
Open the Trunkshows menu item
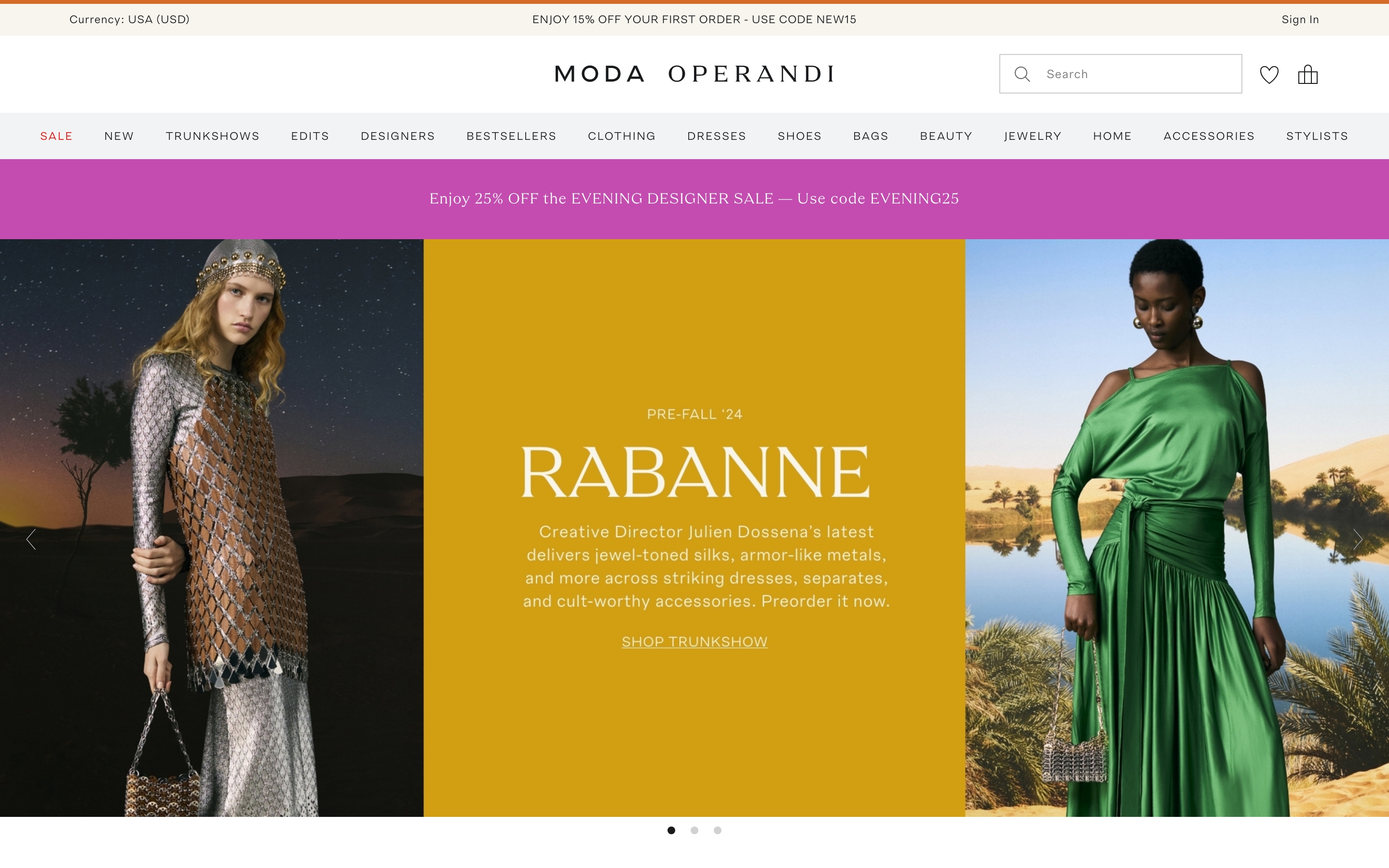(x=212, y=136)
